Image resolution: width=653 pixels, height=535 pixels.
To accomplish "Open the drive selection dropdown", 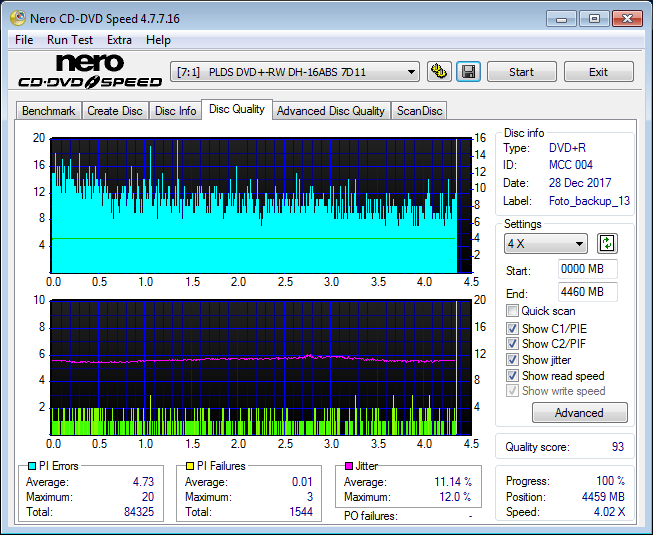I will (295, 72).
